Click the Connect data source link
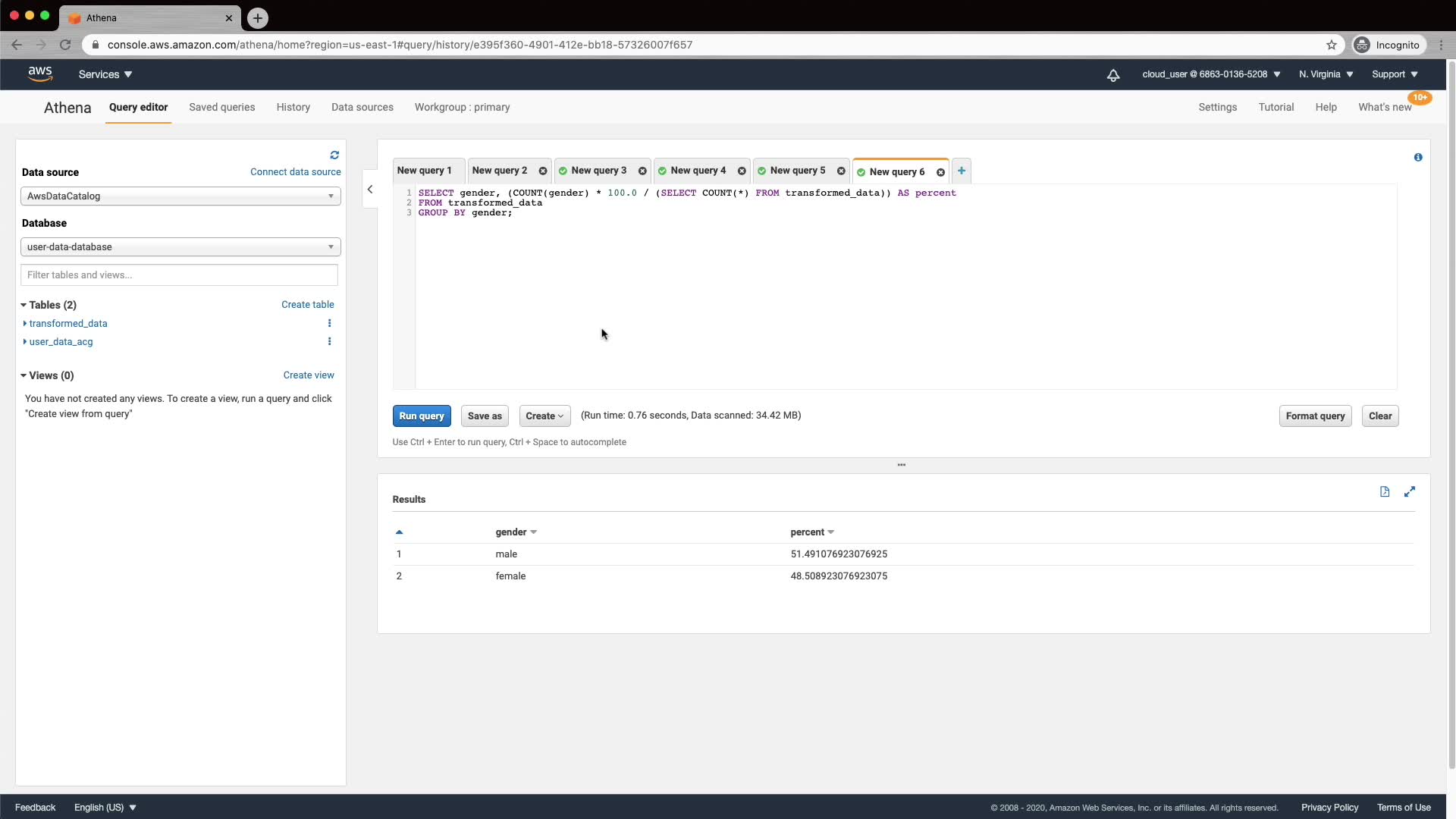Image resolution: width=1456 pixels, height=819 pixels. point(295,172)
